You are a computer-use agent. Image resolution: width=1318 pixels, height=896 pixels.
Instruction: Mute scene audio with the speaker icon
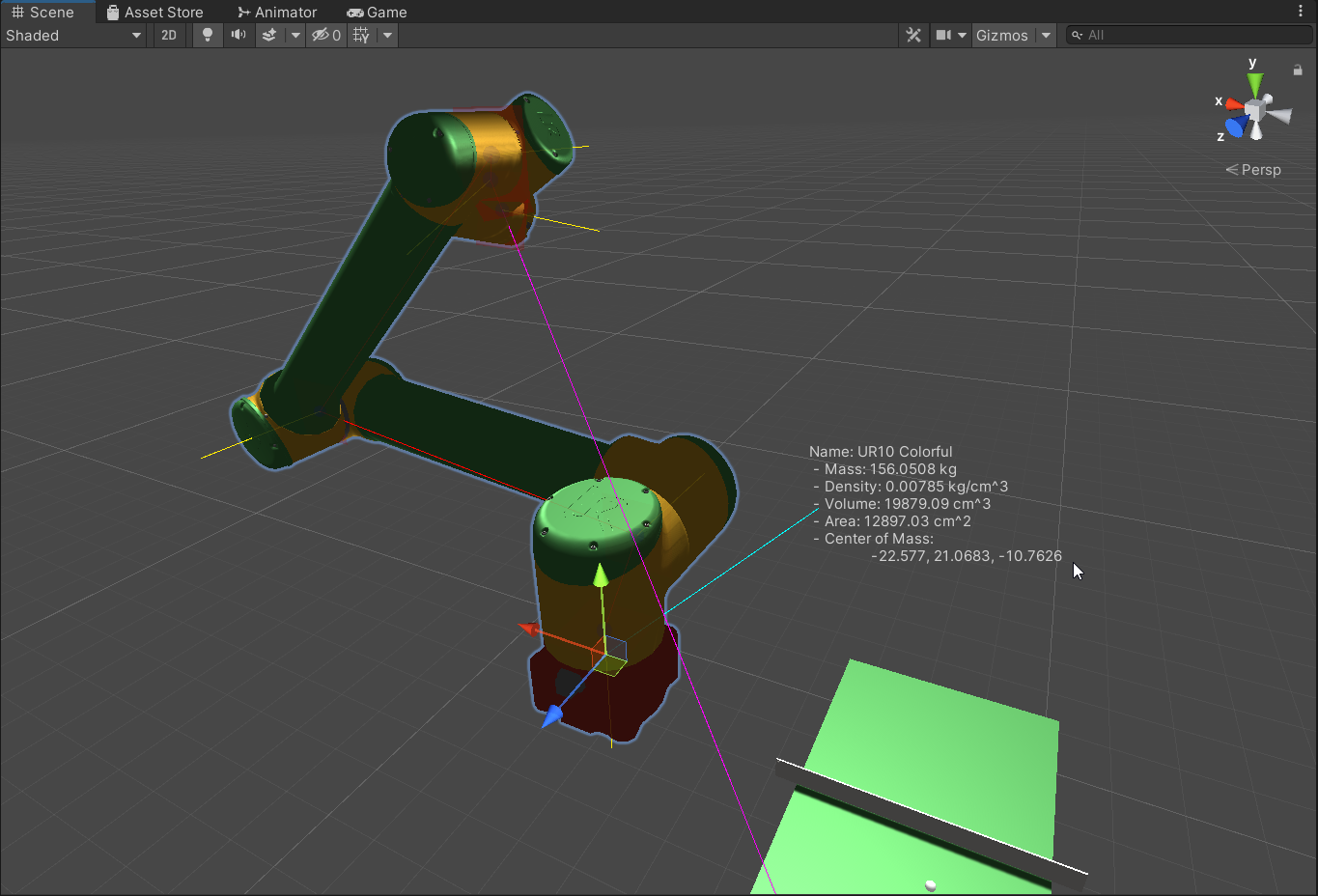[x=238, y=36]
